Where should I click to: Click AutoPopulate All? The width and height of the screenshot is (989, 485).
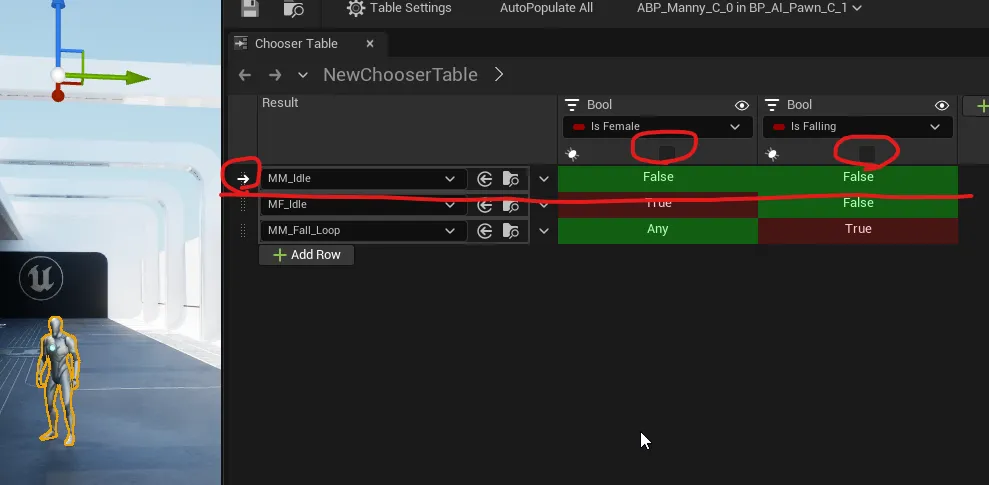click(546, 8)
